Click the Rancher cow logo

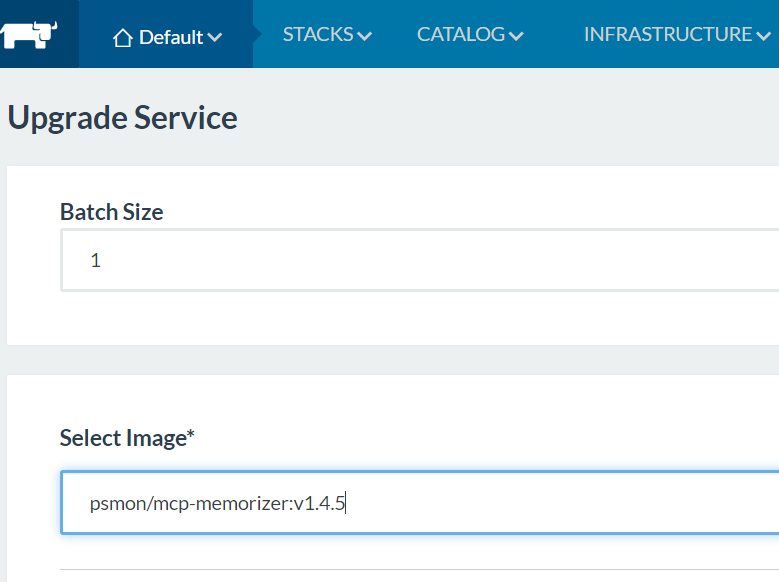click(29, 35)
